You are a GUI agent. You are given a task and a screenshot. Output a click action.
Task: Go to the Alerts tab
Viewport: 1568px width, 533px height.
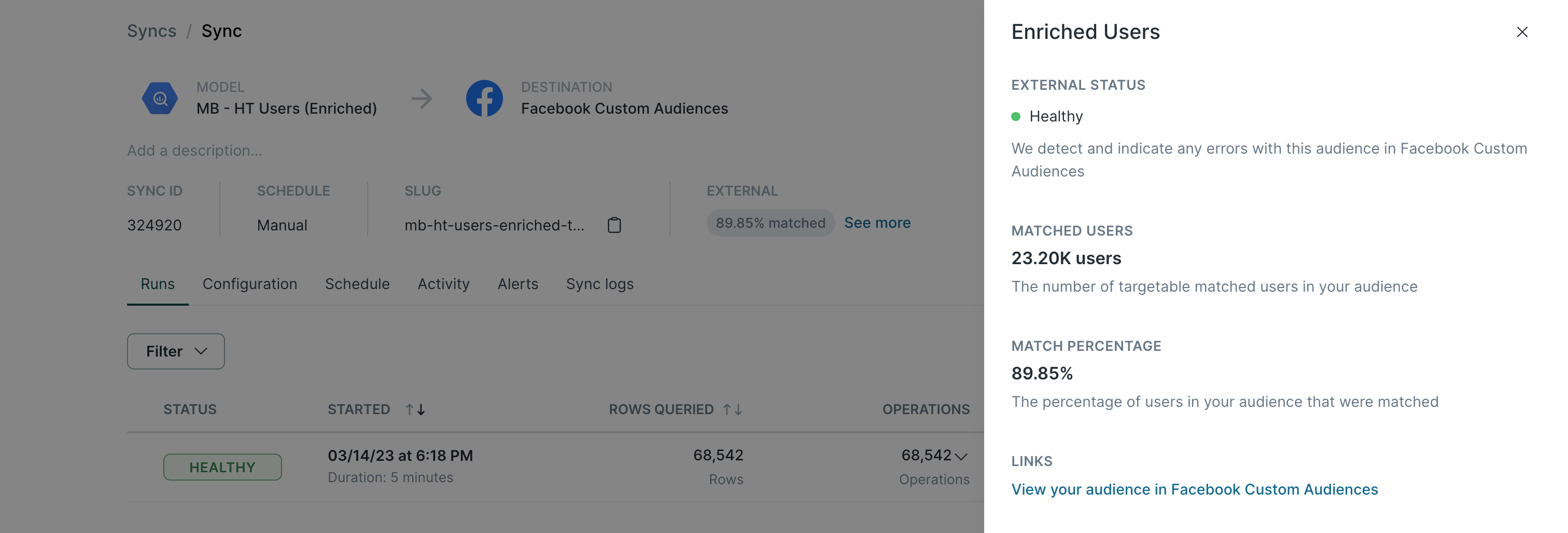click(x=518, y=284)
